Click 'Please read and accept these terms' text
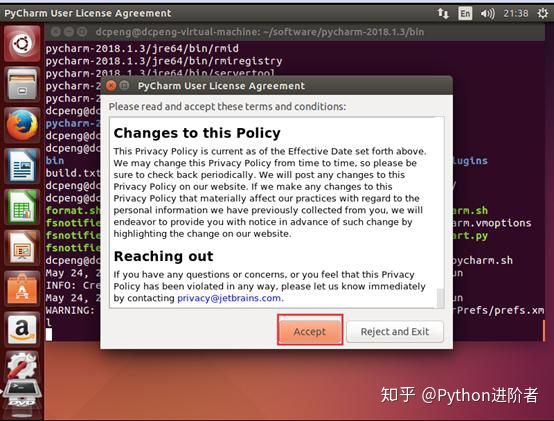Viewport: 554px width, 421px height. tap(228, 107)
